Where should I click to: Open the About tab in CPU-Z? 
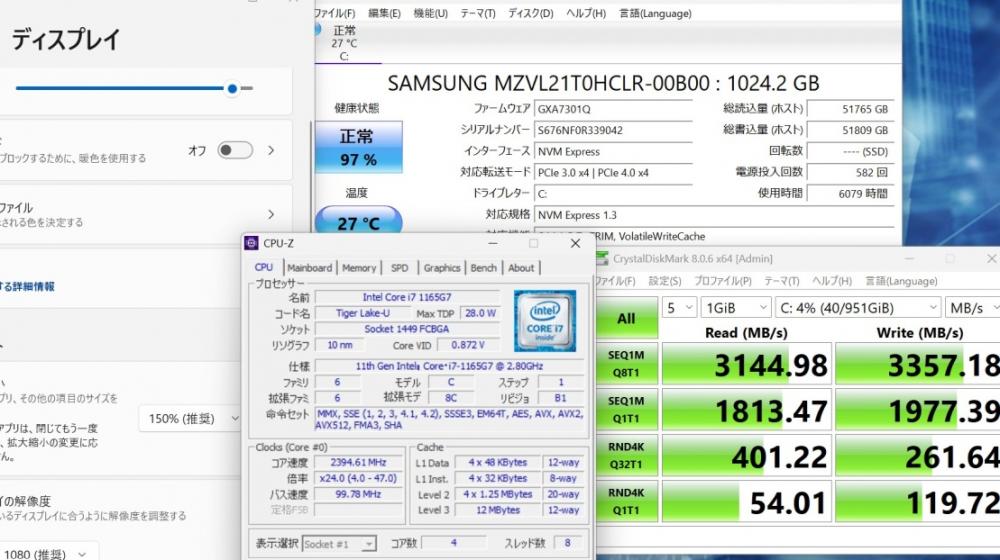[521, 268]
